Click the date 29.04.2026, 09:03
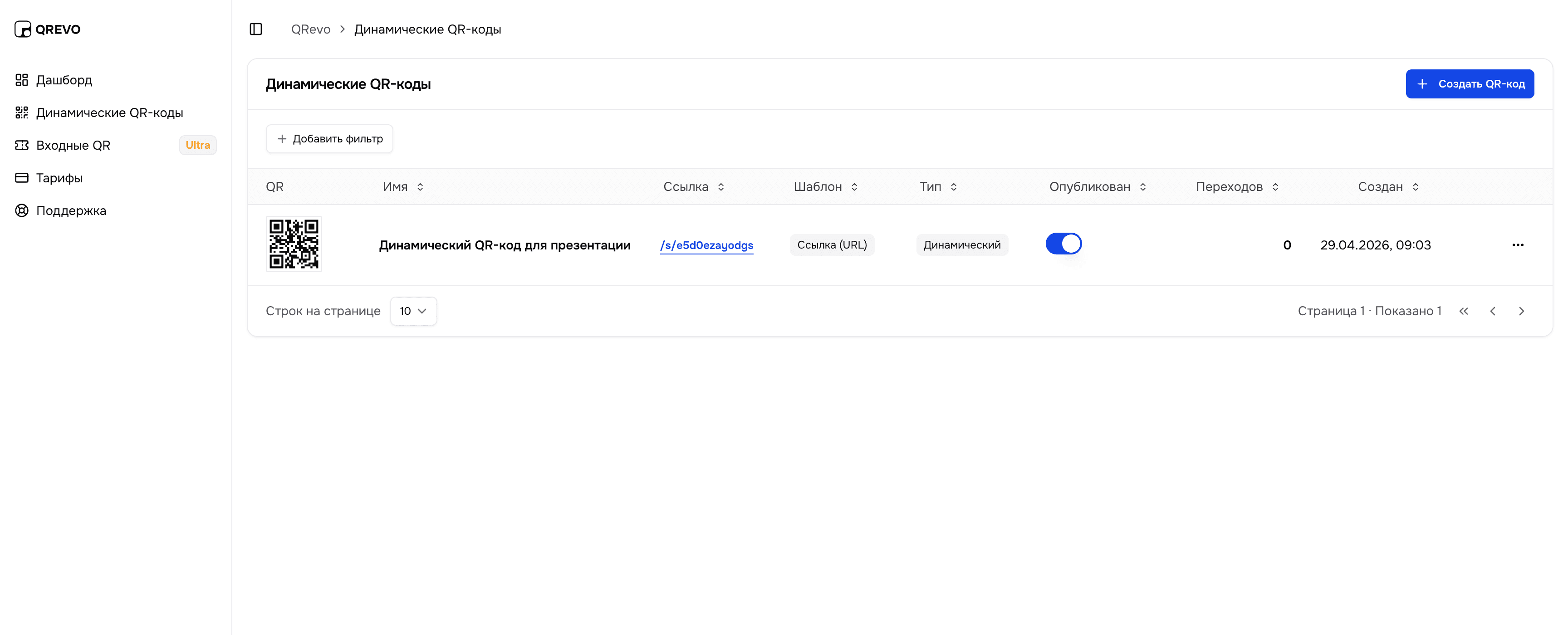This screenshot has height=635, width=1568. [1375, 245]
